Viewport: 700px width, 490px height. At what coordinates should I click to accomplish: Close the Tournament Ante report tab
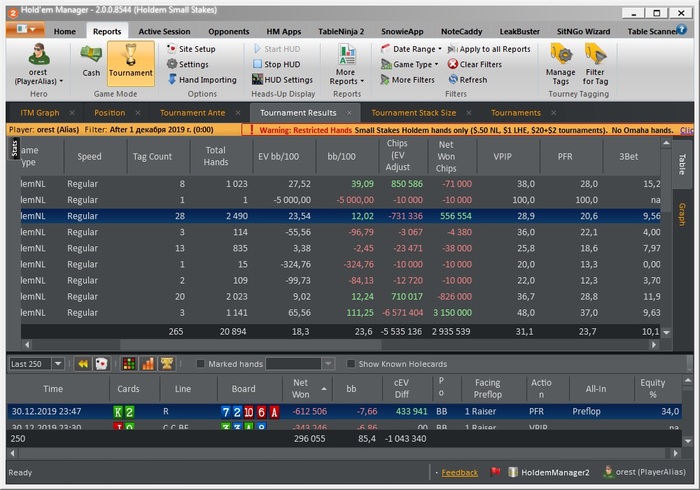[x=238, y=113]
